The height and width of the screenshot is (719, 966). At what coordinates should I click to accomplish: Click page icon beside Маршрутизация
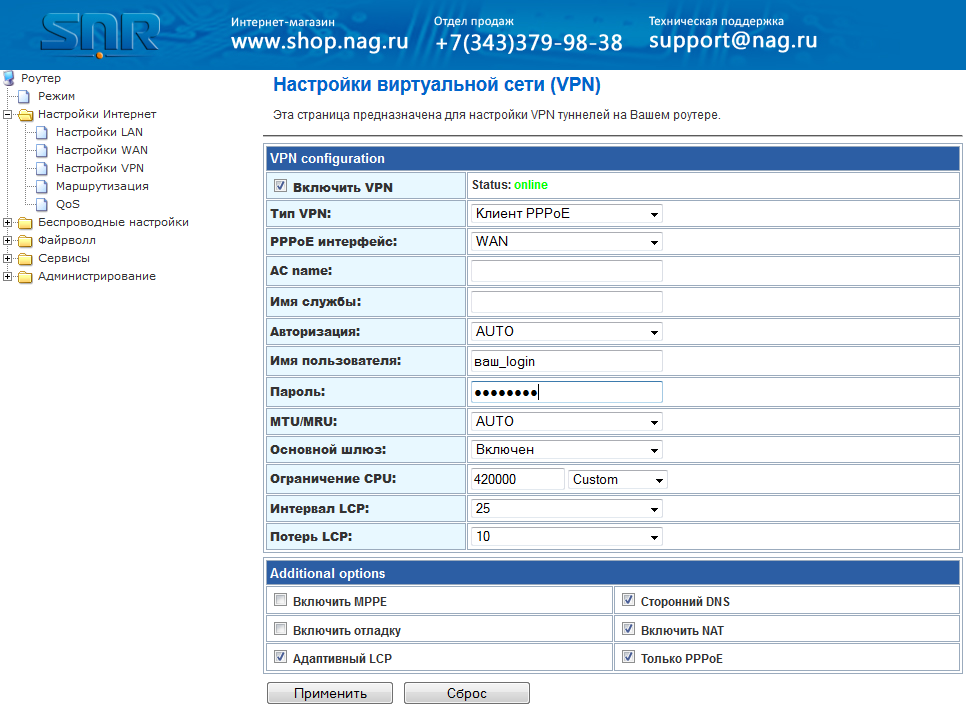click(42, 186)
